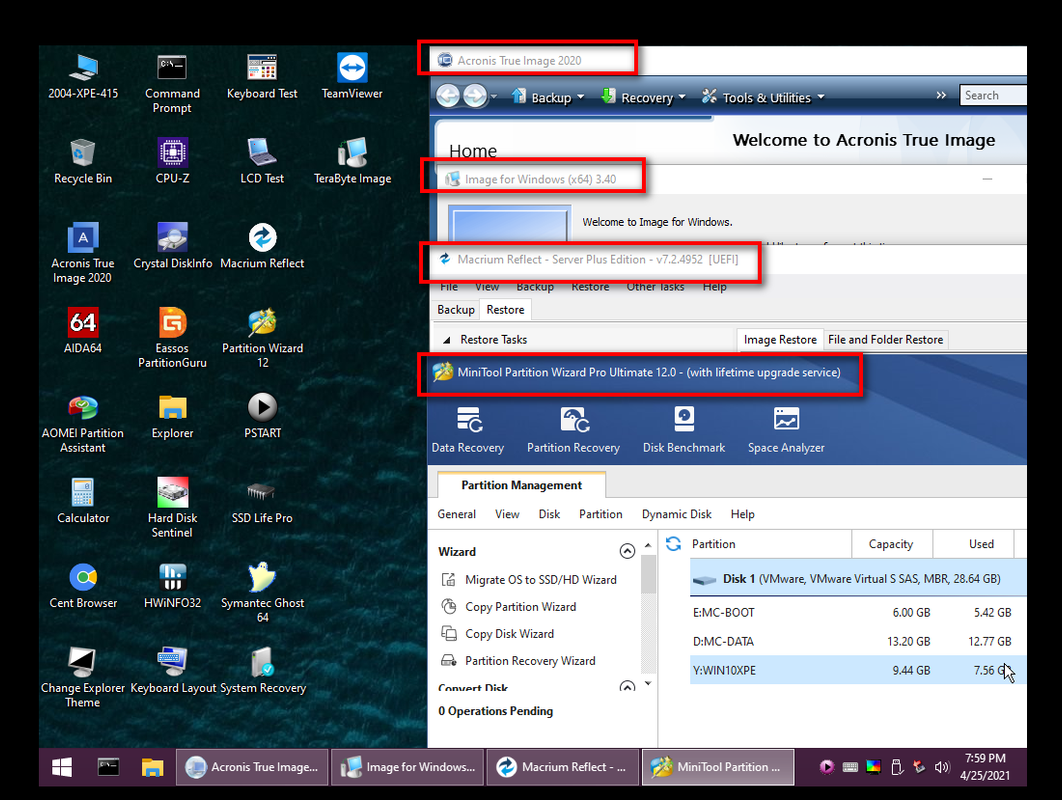The height and width of the screenshot is (800, 1062).
Task: Open Hard Disk Sentinel desktop icon
Action: (x=172, y=507)
